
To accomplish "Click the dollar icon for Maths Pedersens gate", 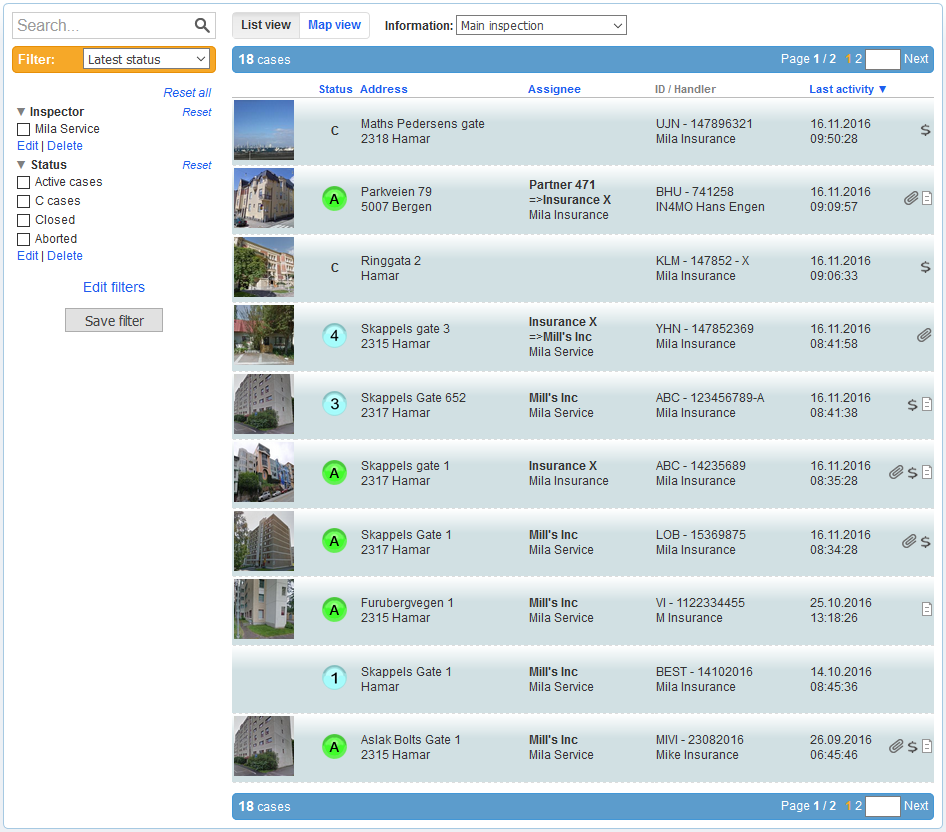I will coord(926,130).
